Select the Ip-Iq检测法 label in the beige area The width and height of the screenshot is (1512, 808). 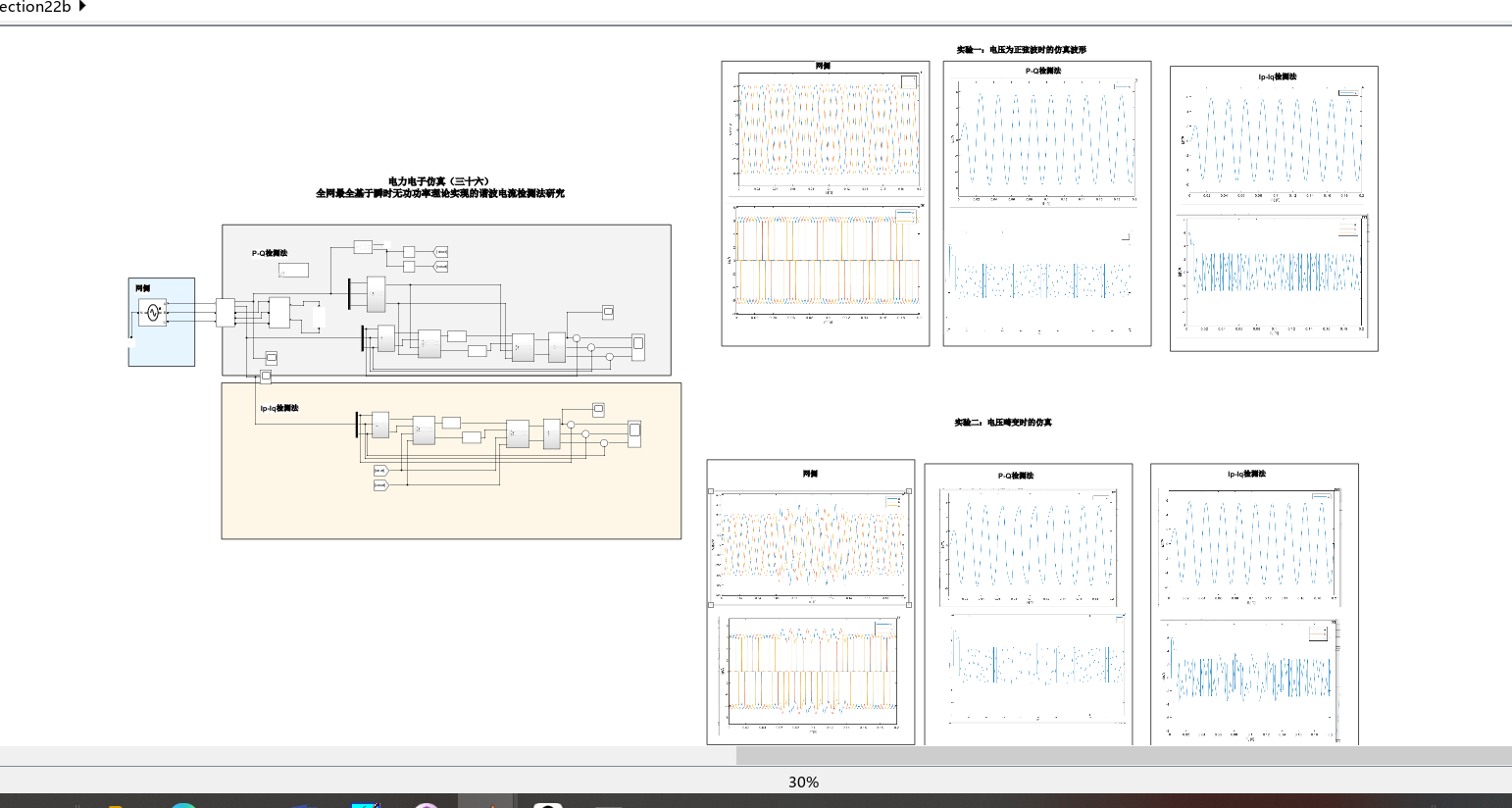(x=279, y=408)
